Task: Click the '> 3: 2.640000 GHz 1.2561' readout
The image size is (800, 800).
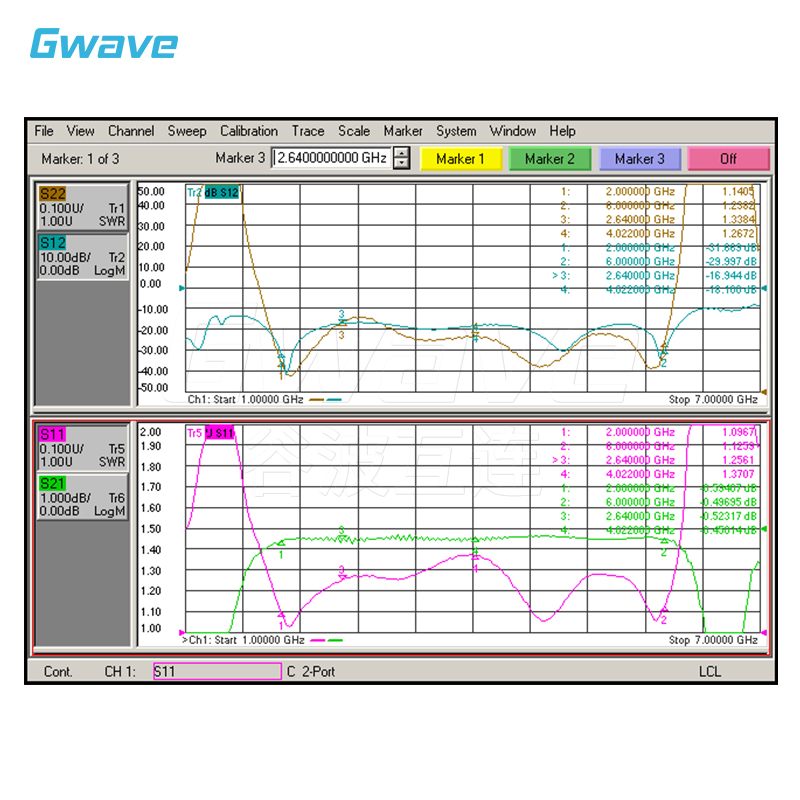Action: coord(654,460)
